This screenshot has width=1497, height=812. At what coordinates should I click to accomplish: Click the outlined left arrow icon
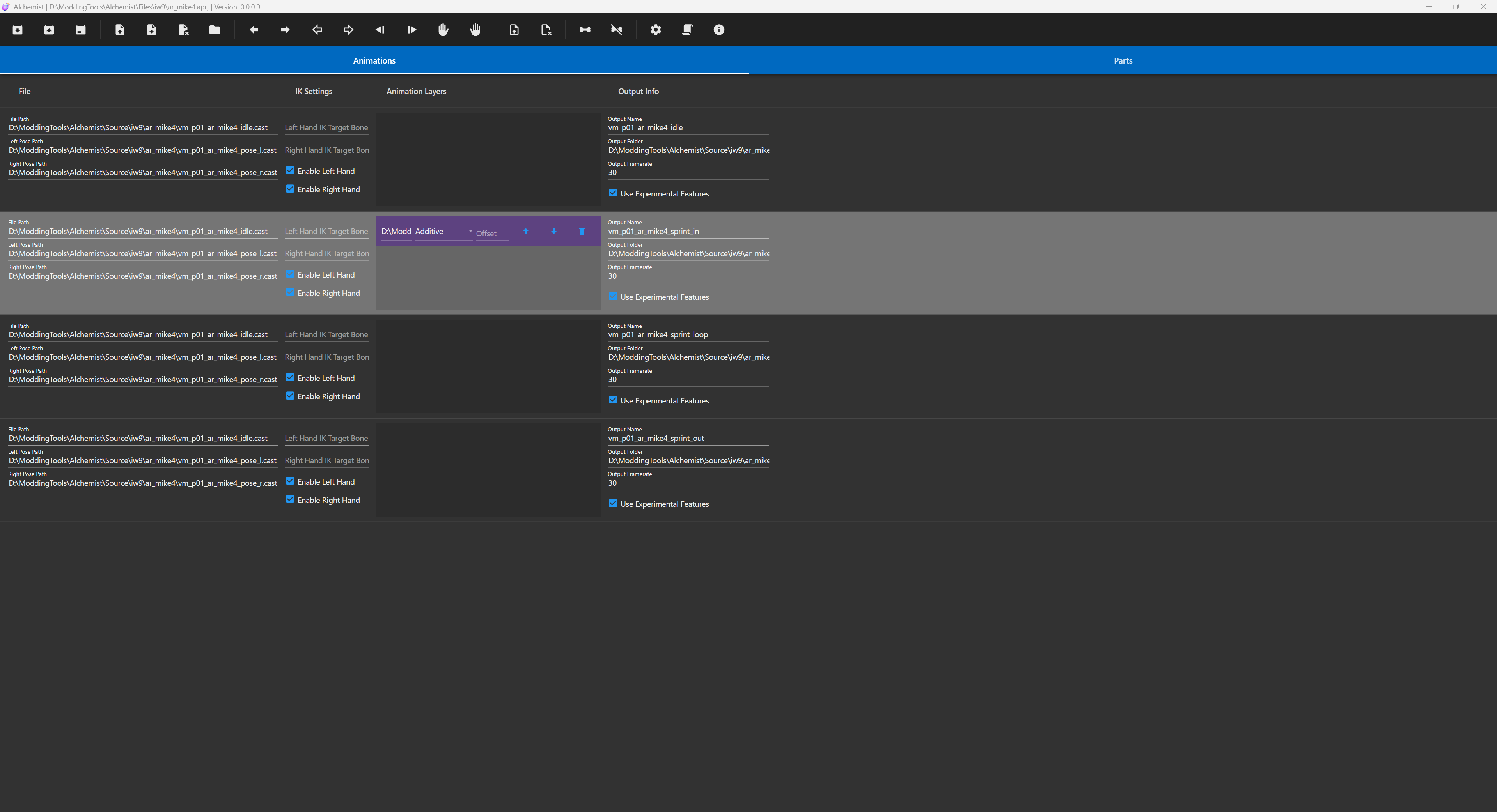(x=317, y=30)
